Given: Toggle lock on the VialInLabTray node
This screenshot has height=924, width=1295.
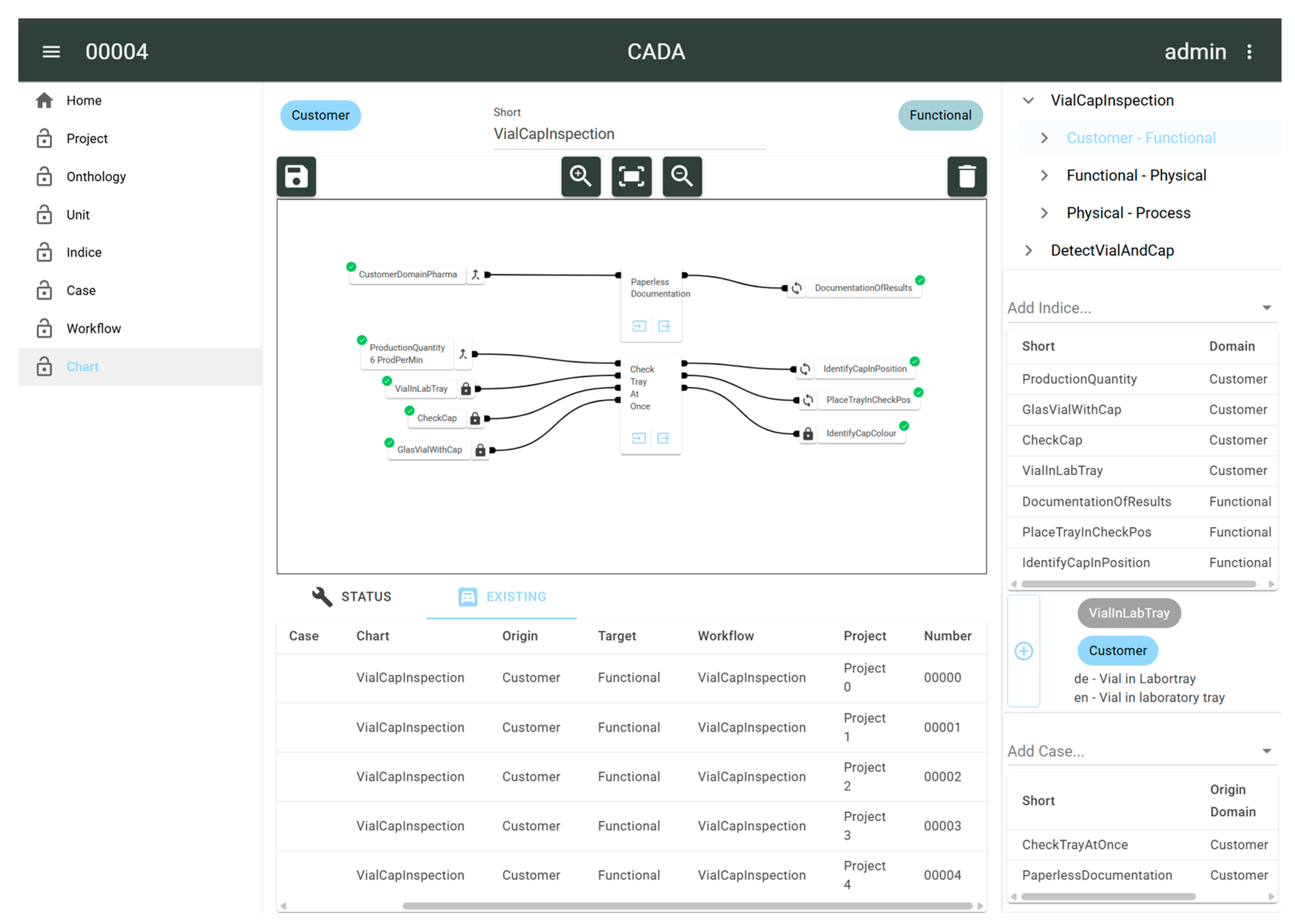Looking at the screenshot, I should [466, 389].
